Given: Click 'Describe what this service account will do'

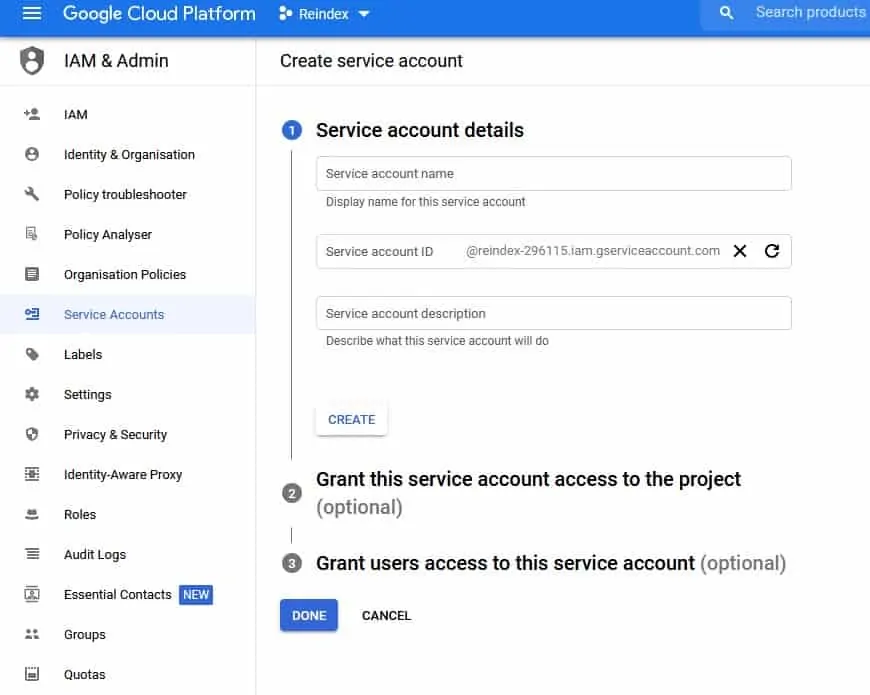Looking at the screenshot, I should click(437, 341).
